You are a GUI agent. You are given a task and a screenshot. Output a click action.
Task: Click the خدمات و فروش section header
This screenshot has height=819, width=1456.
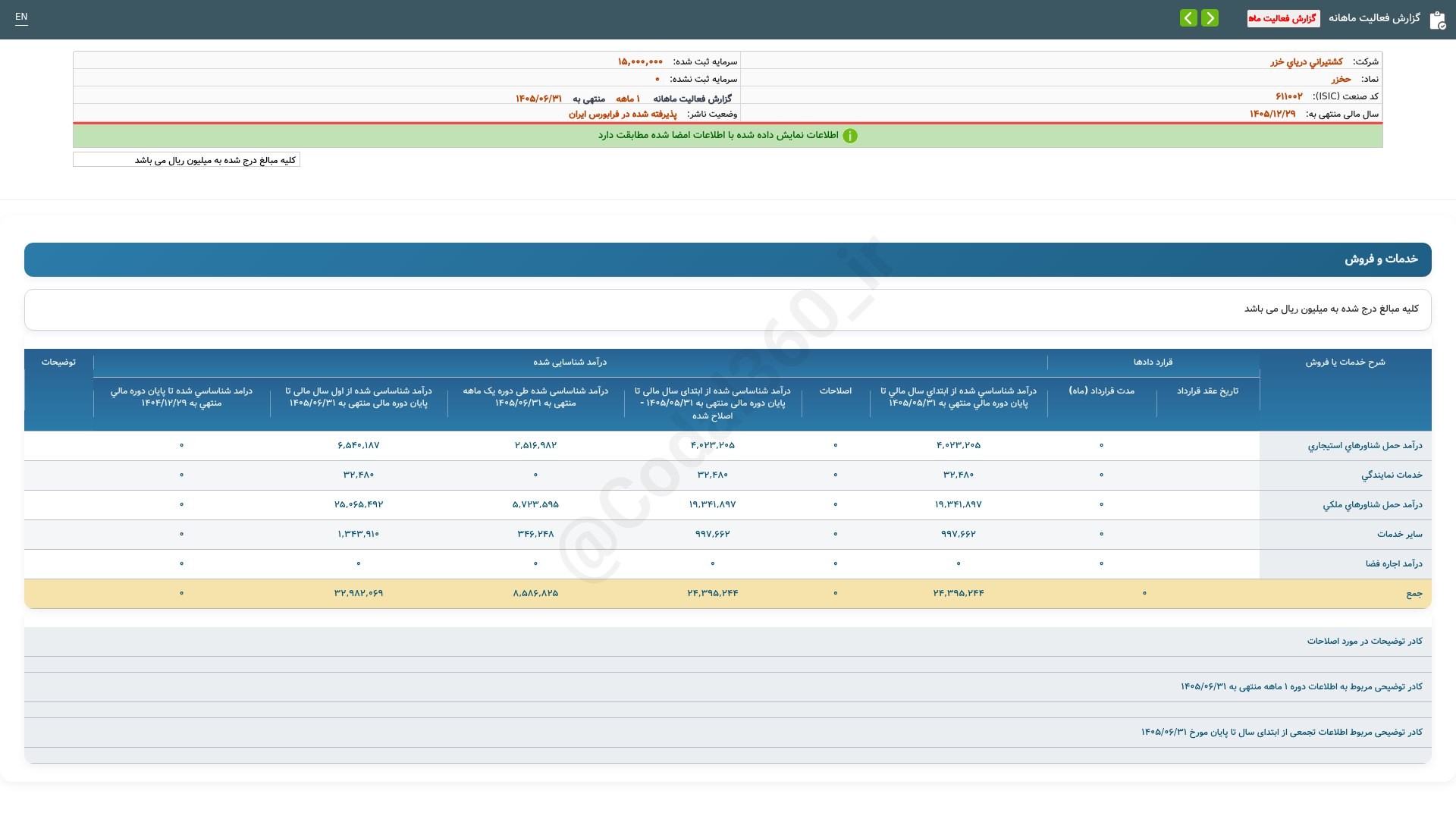(x=728, y=259)
